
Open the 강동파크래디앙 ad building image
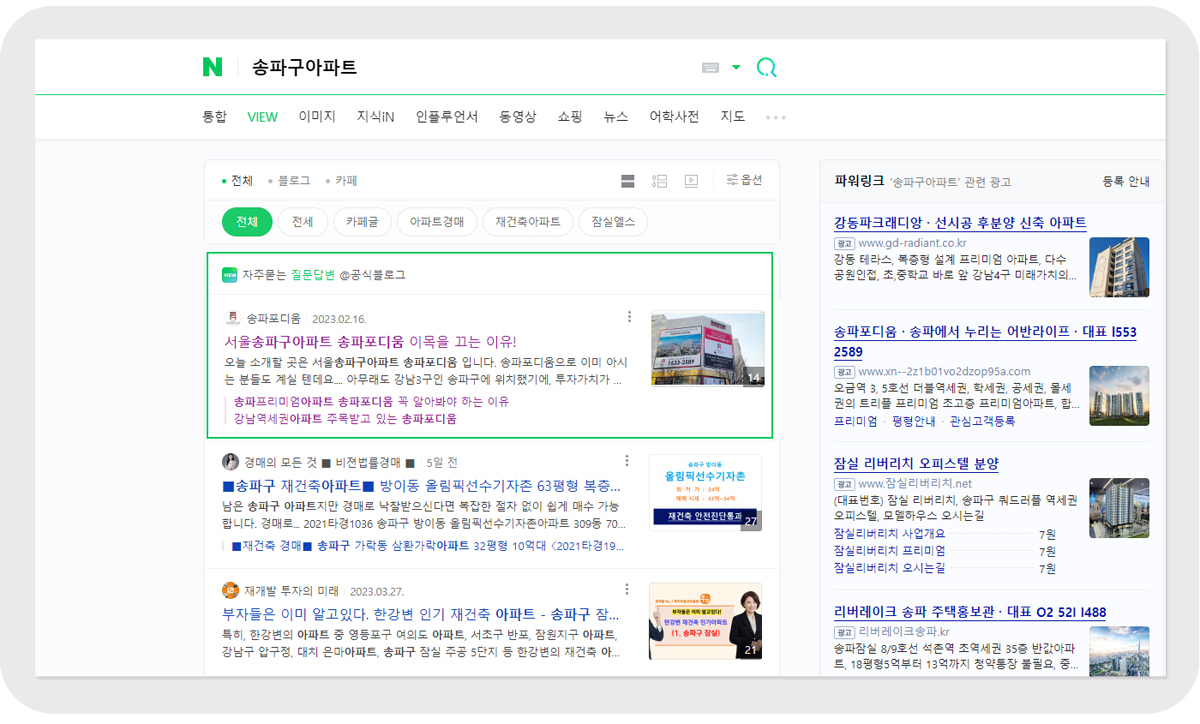coord(1119,267)
